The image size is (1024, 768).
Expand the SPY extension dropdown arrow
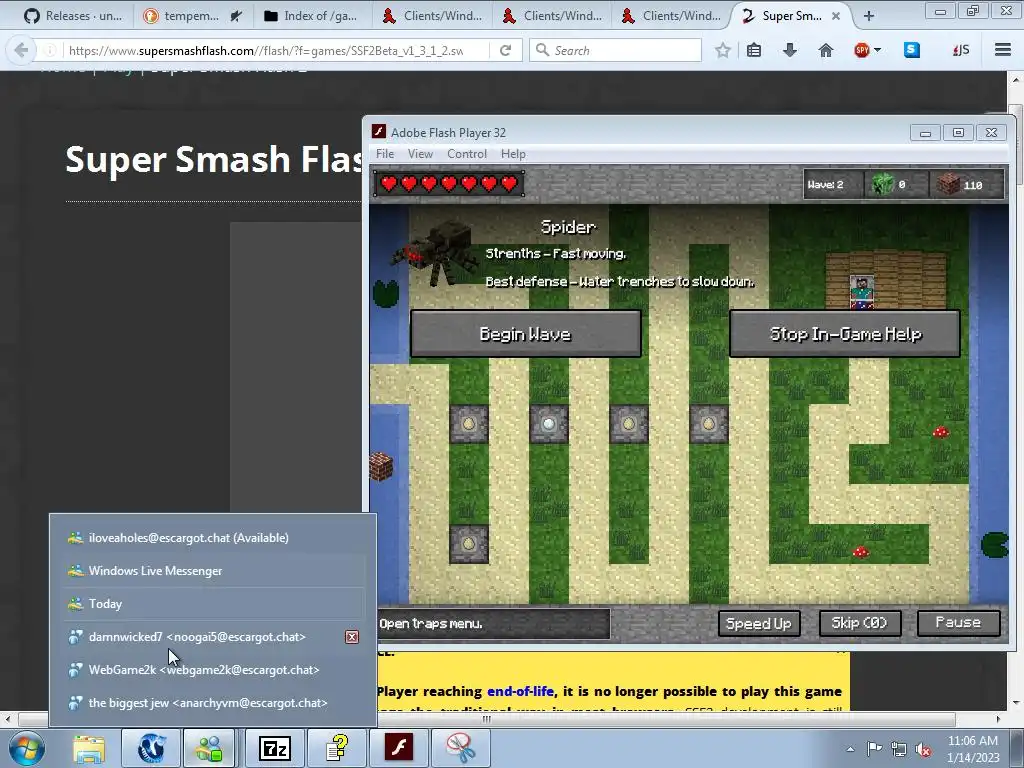tap(877, 50)
